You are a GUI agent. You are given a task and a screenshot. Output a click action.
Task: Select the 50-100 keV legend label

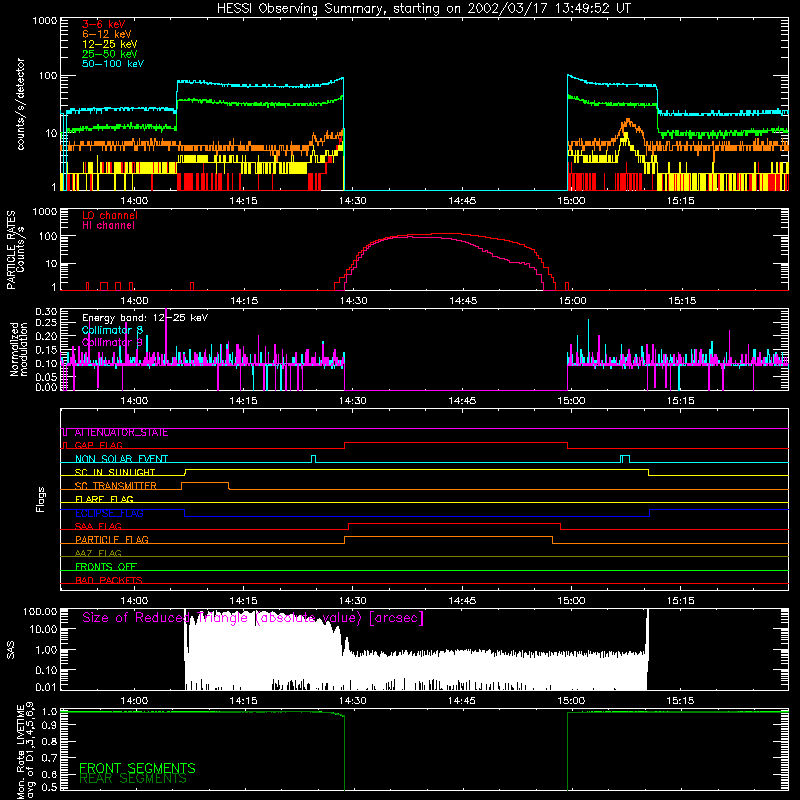[113, 64]
